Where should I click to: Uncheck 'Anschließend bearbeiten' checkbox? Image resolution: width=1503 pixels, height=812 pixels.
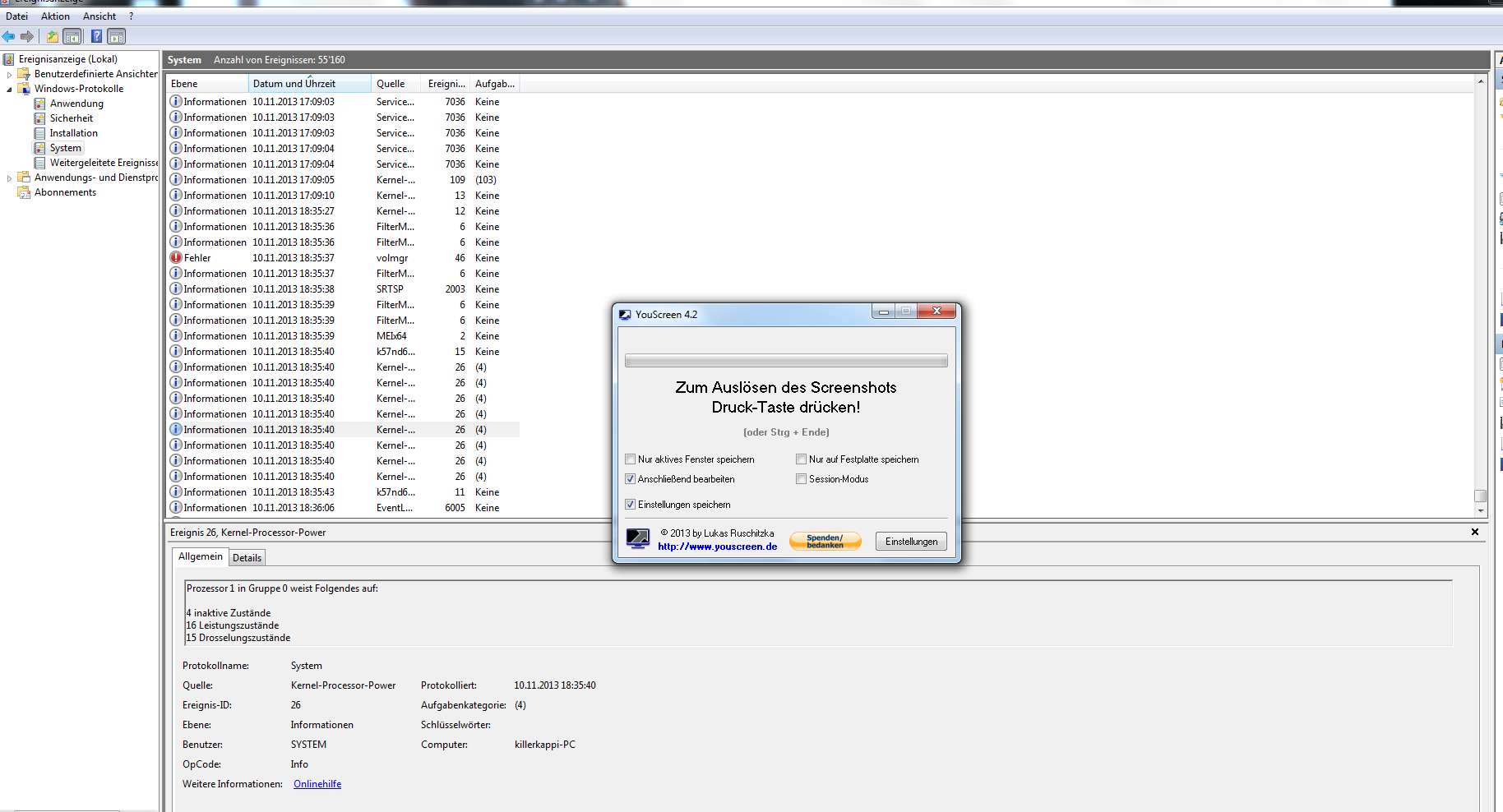pyautogui.click(x=631, y=479)
